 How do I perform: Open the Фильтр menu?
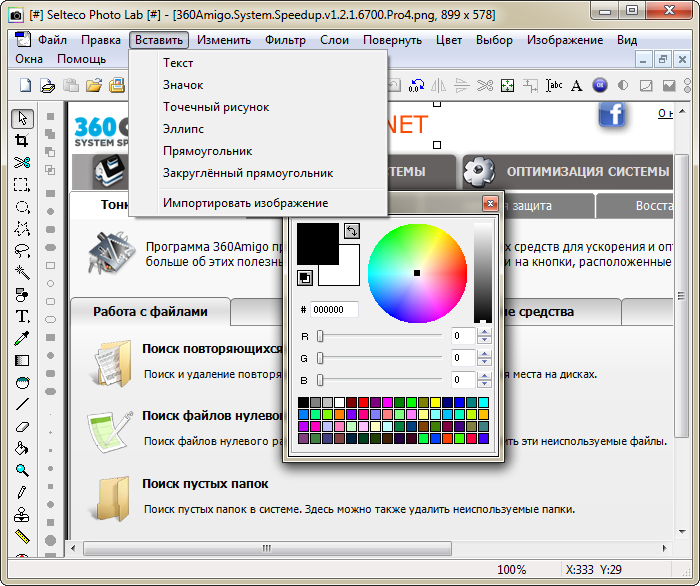coord(285,40)
